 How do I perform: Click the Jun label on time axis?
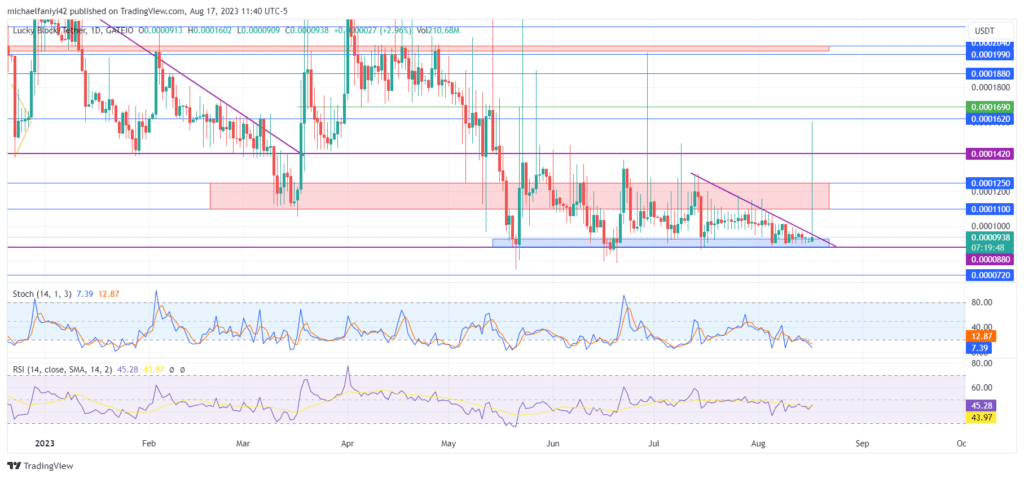point(552,443)
